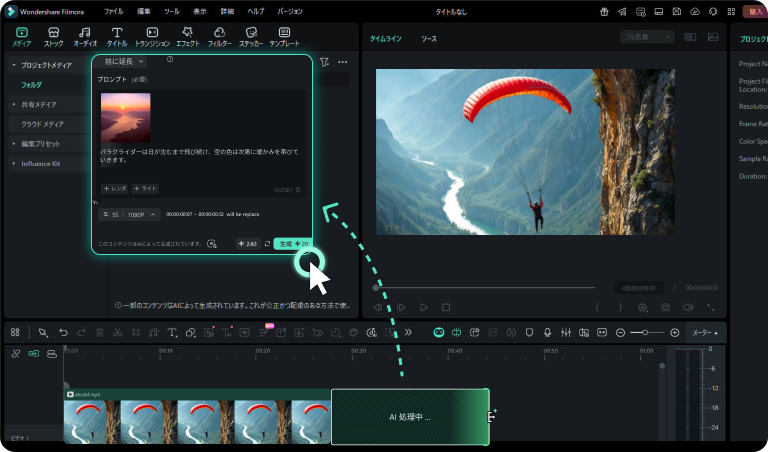Click the refresh credits icon
The image size is (768, 452).
267,243
